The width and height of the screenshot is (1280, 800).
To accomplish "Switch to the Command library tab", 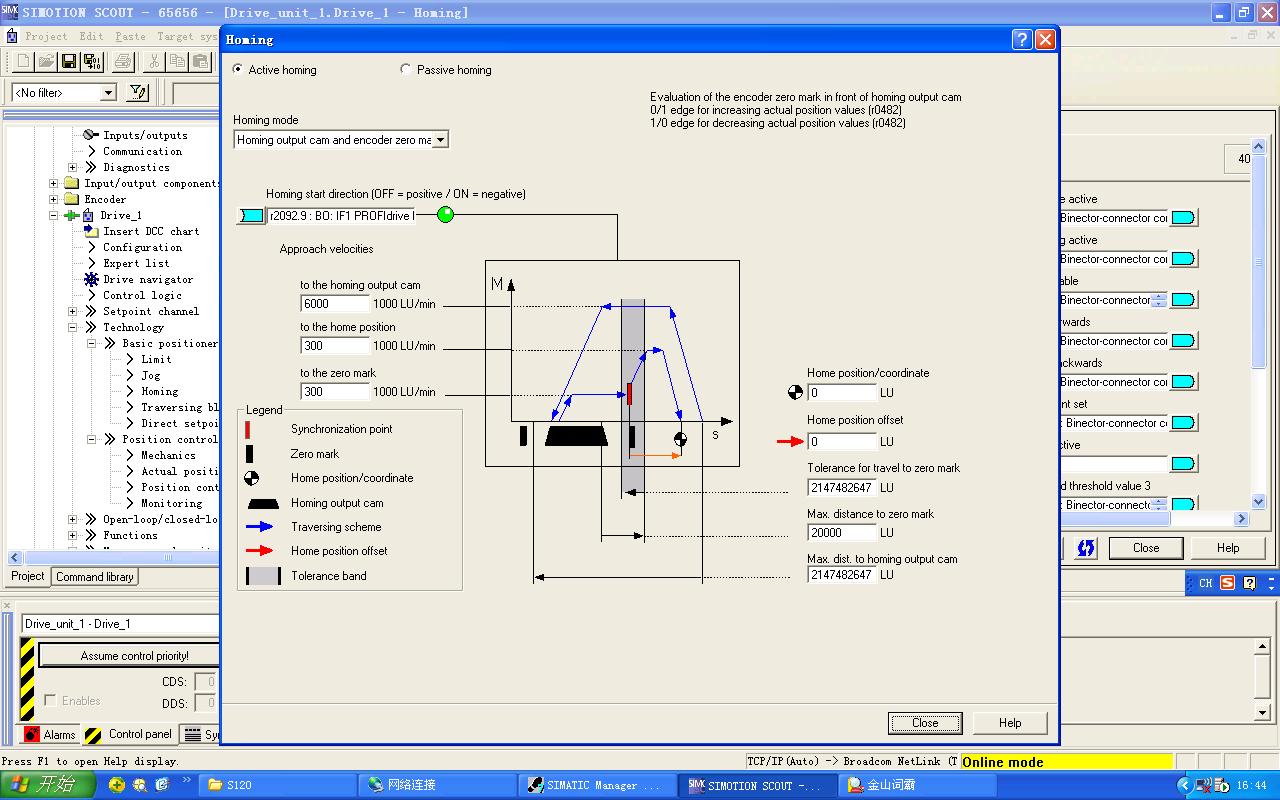I will [x=95, y=577].
